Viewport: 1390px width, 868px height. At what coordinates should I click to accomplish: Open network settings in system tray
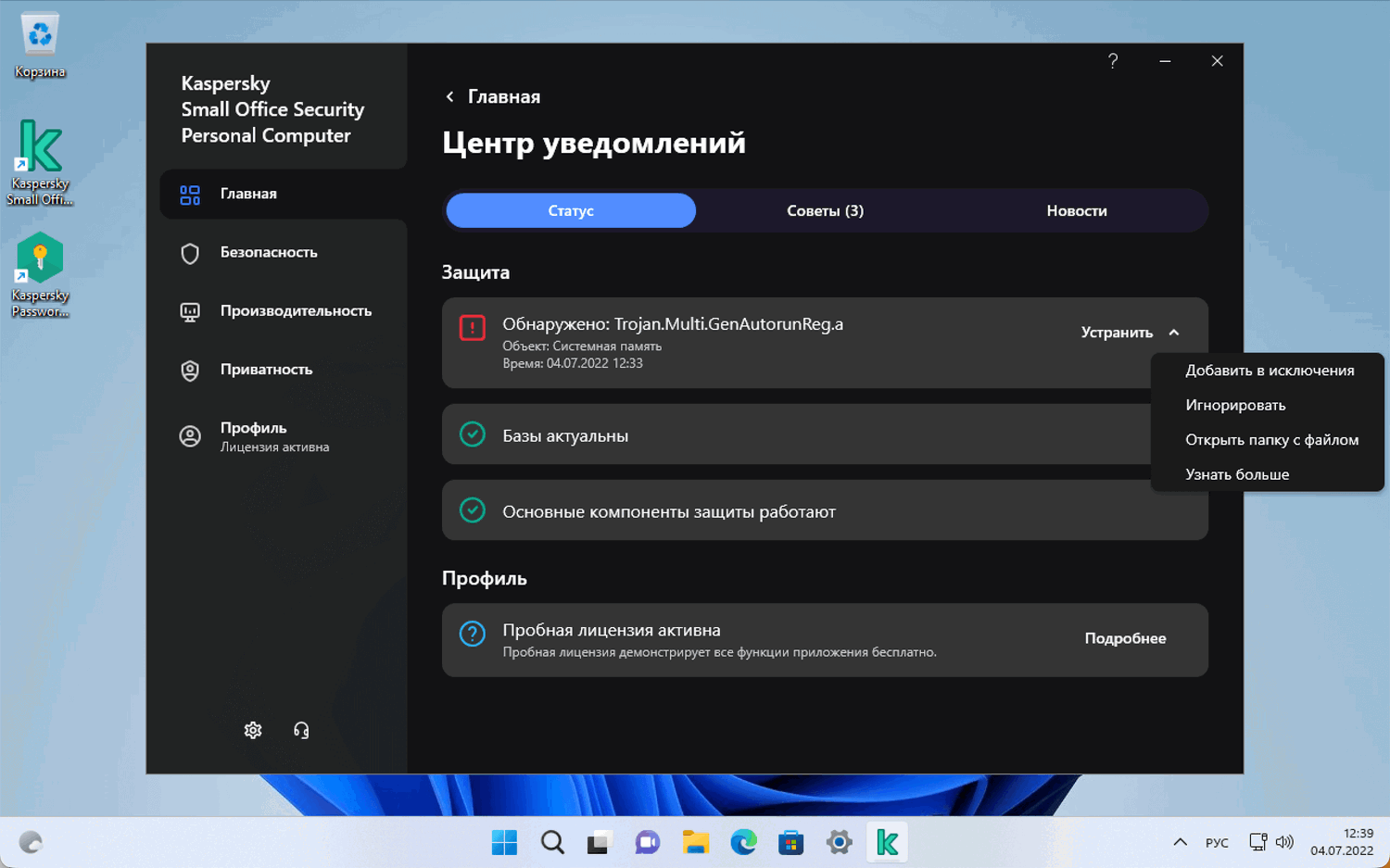(1257, 842)
